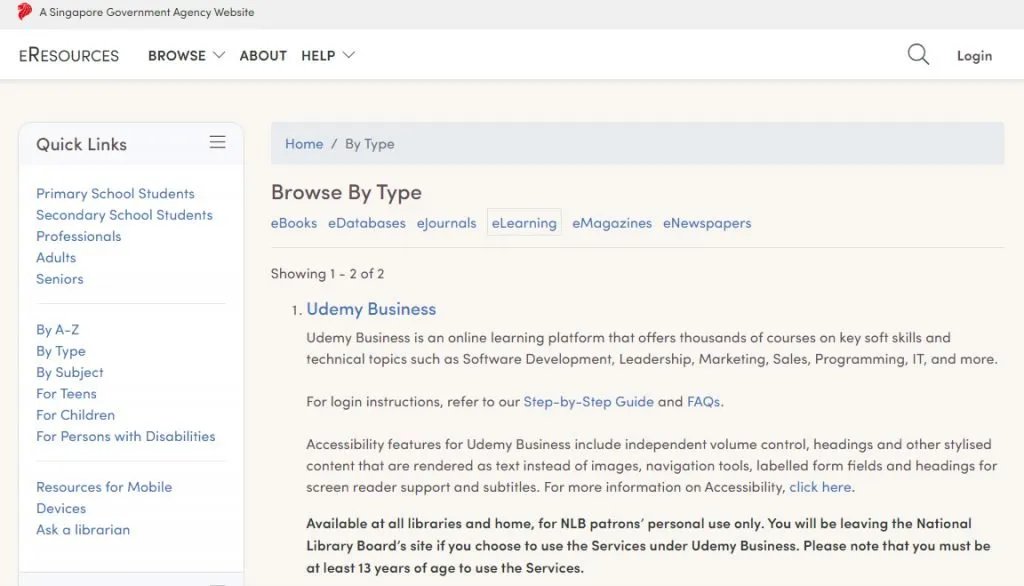Open the search magnifier icon
Viewport: 1024px width, 586px height.
coord(918,54)
